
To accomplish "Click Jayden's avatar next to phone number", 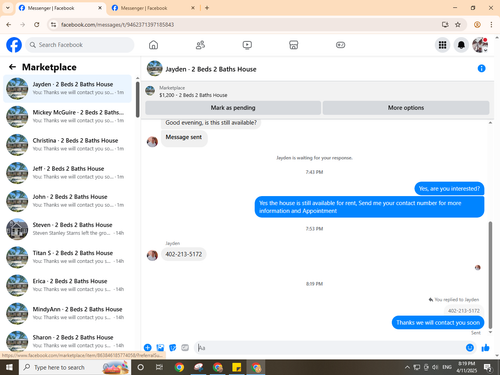I will pyautogui.click(x=152, y=255).
